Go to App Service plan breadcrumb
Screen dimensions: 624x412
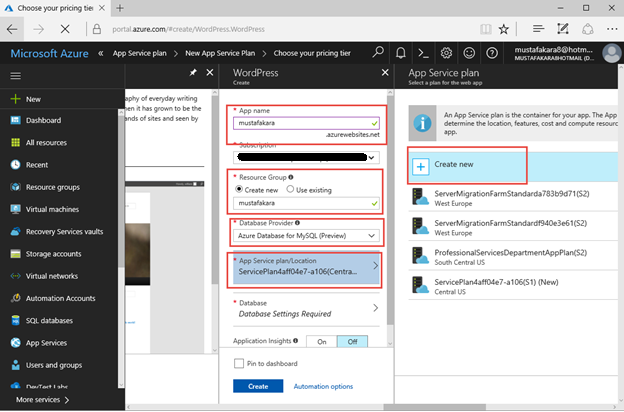click(140, 53)
